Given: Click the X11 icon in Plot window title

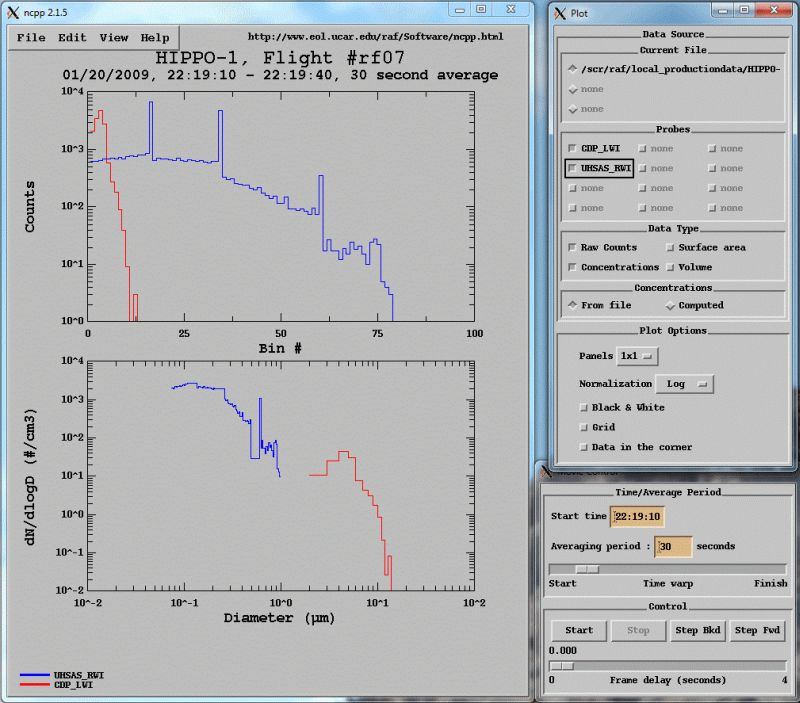Looking at the screenshot, I should tap(558, 13).
